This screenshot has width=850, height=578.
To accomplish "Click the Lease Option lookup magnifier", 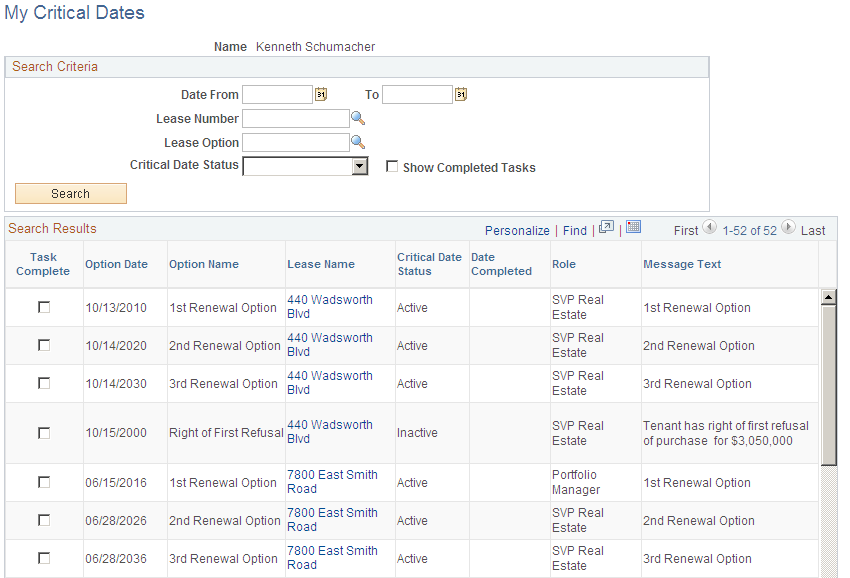I will coord(358,142).
